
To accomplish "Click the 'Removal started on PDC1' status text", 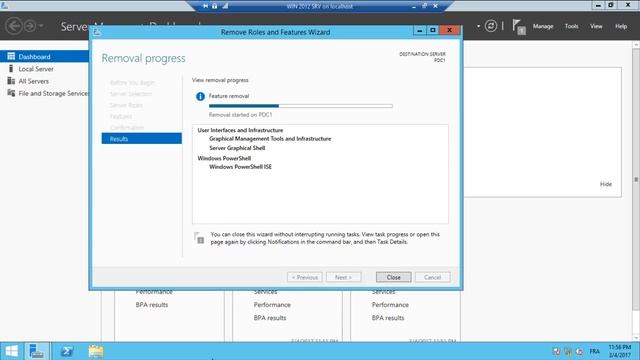I will [240, 115].
